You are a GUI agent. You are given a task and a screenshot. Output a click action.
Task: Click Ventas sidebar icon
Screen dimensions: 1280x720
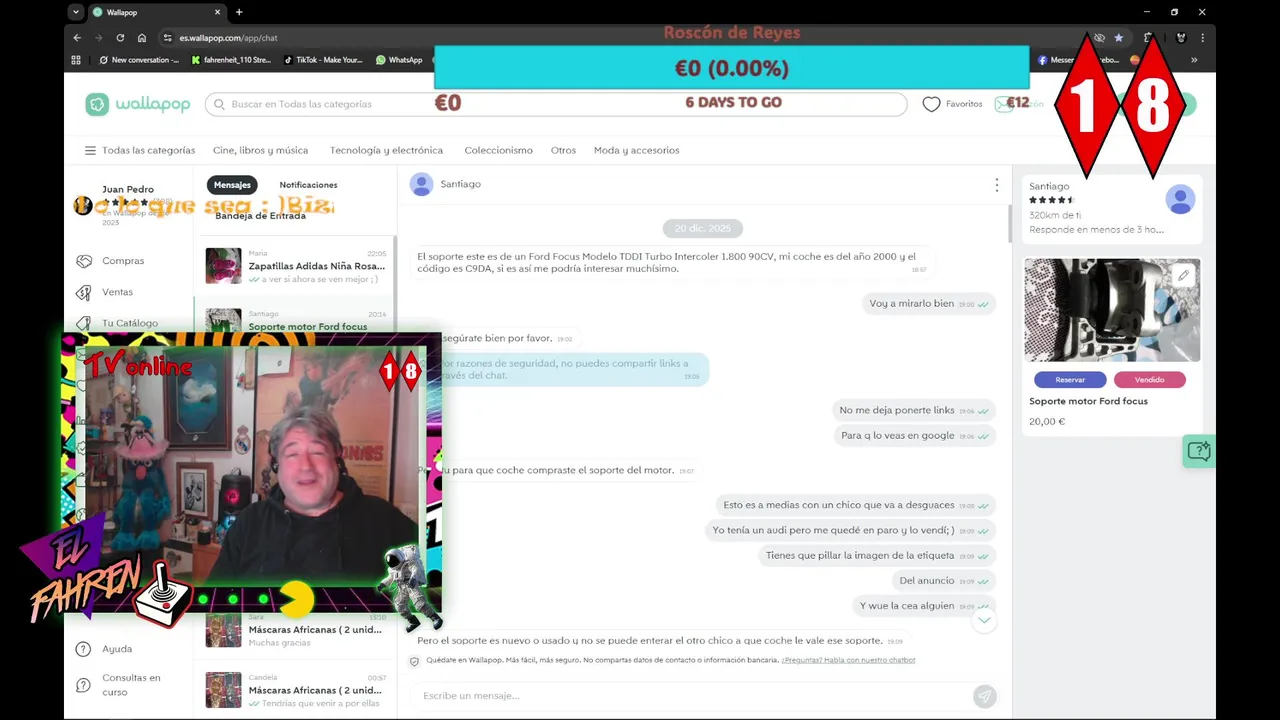pos(84,292)
